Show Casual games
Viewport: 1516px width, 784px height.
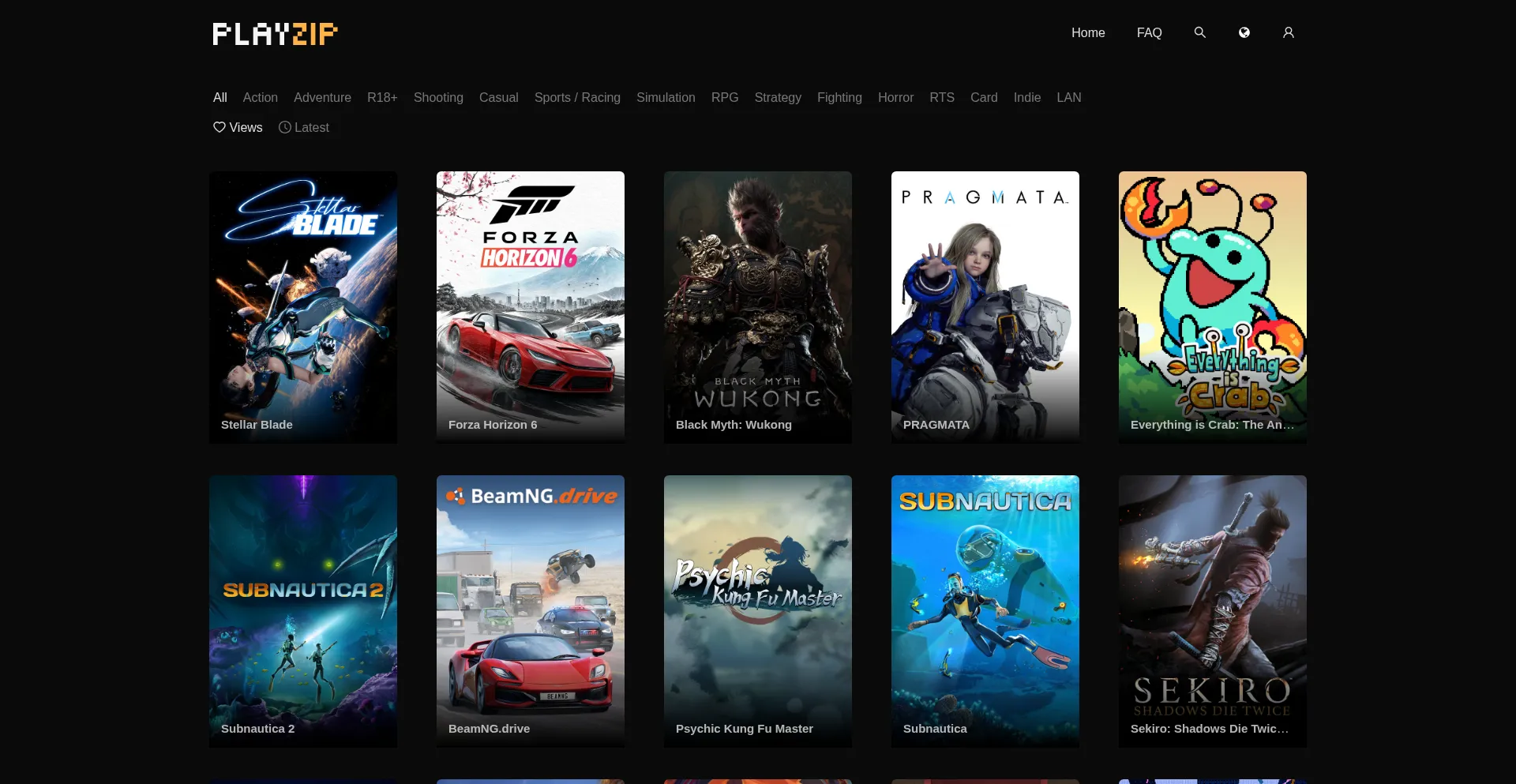pos(499,98)
